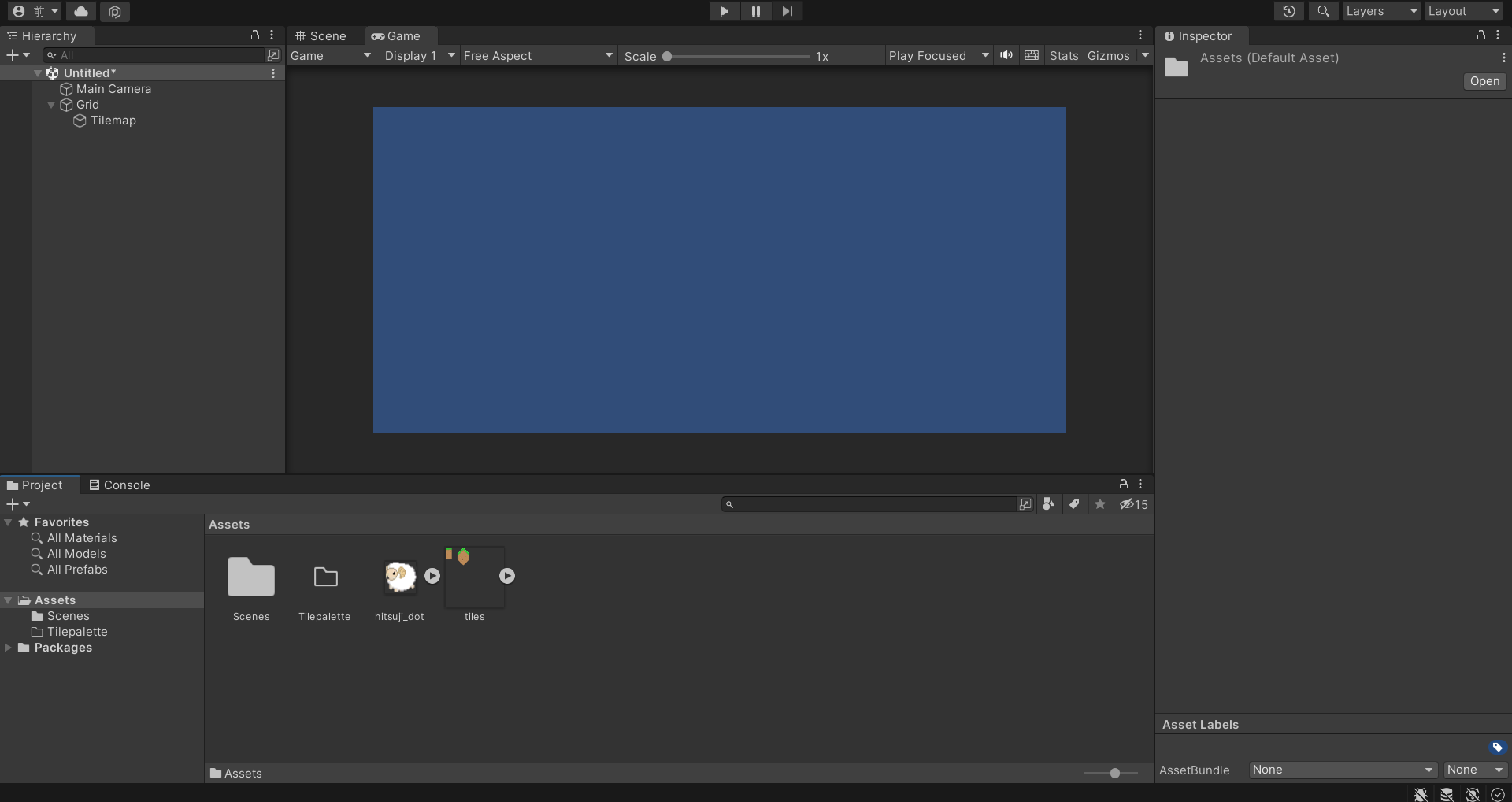Click the global search magnifier icon
Viewport: 1512px width, 802px height.
pyautogui.click(x=1323, y=11)
